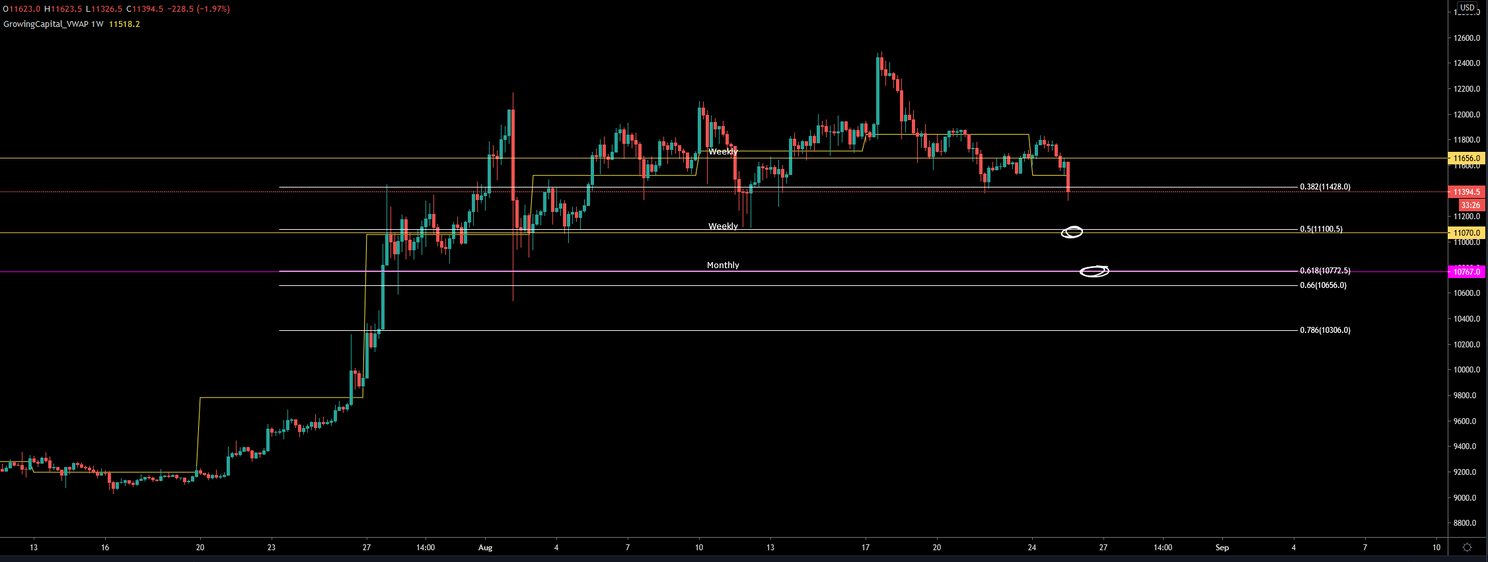
Task: Click the USD currency selector
Action: (x=1467, y=8)
